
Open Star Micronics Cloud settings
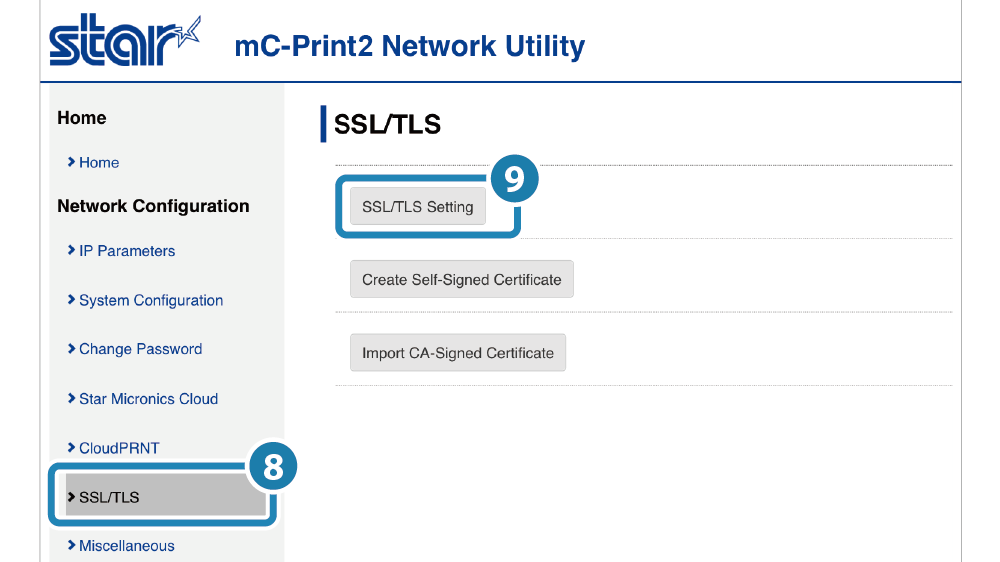(x=148, y=399)
